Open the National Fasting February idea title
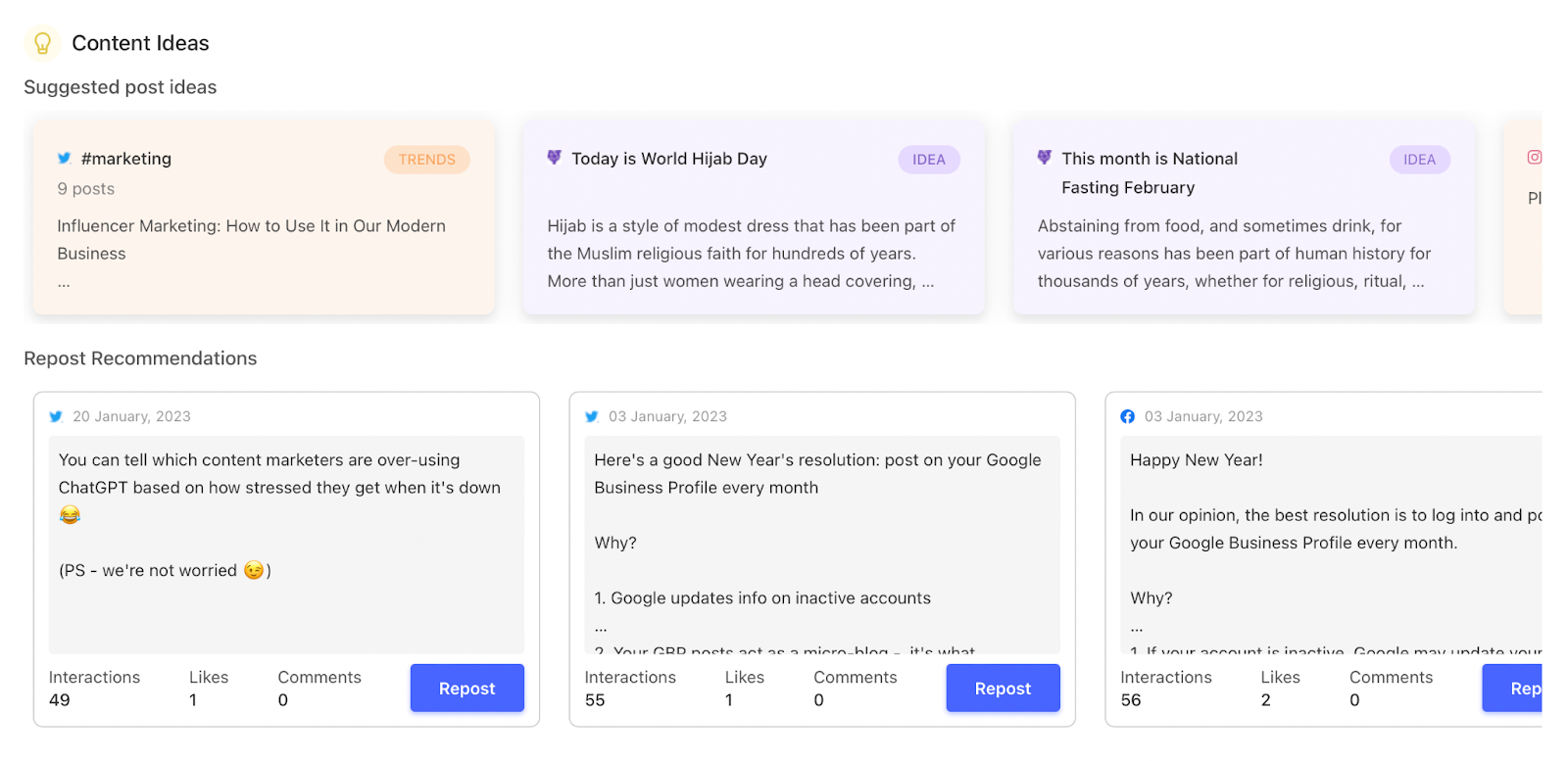This screenshot has height=761, width=1568. pos(1149,172)
